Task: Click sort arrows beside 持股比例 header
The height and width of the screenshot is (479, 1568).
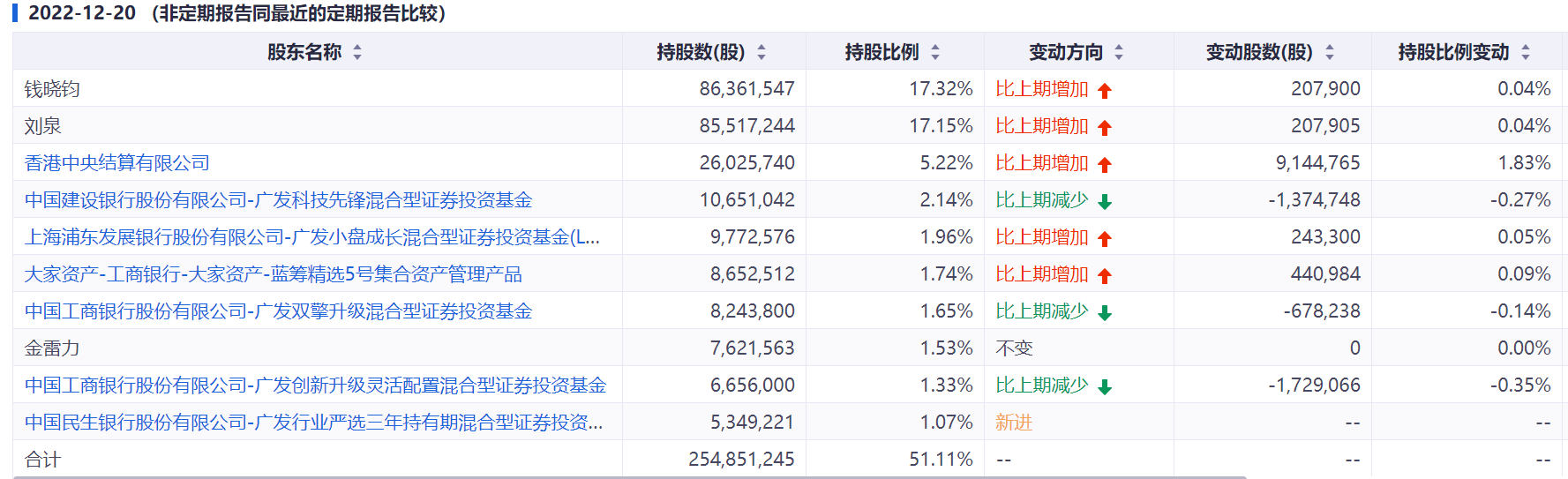Action: pyautogui.click(x=935, y=53)
